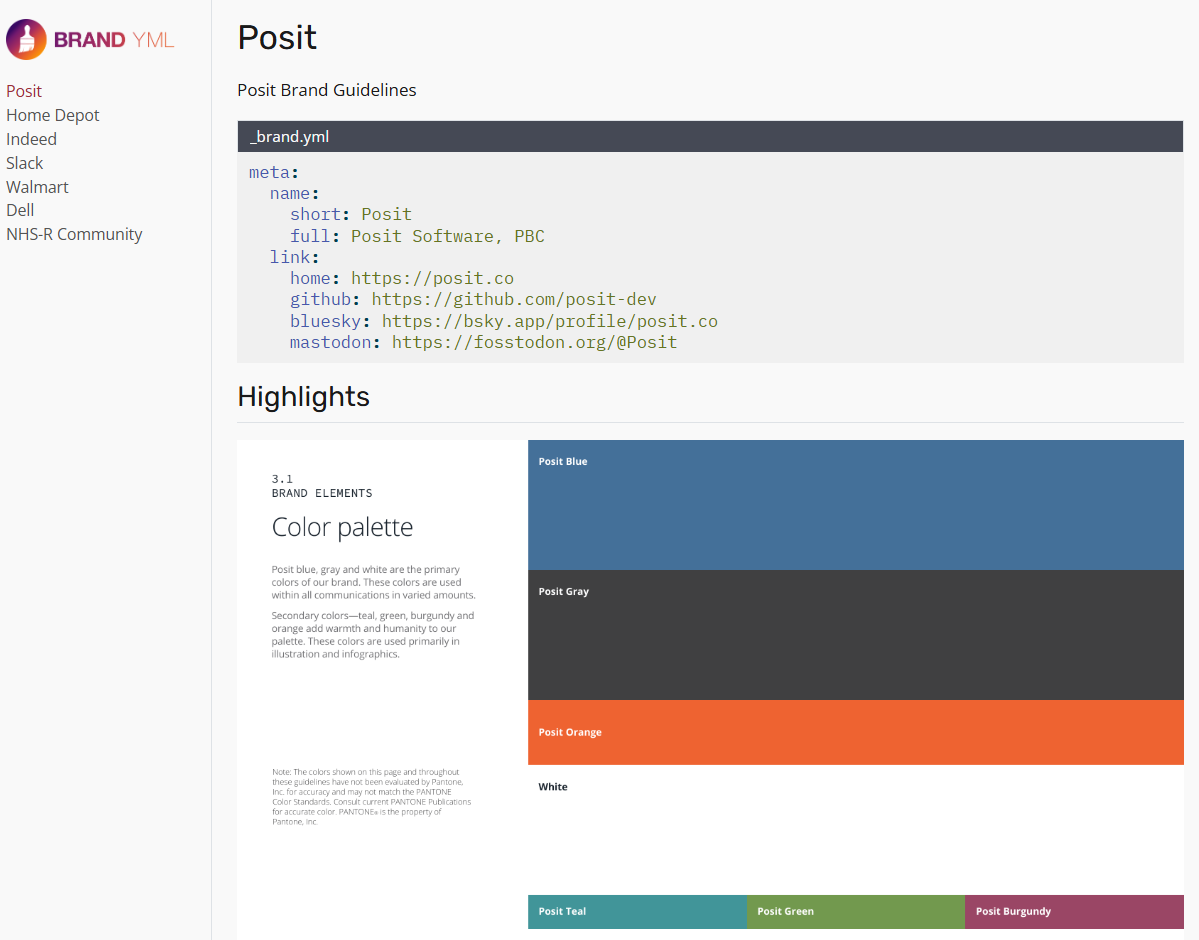
Task: Click the Mastodon fosstodon URL
Action: 534,342
